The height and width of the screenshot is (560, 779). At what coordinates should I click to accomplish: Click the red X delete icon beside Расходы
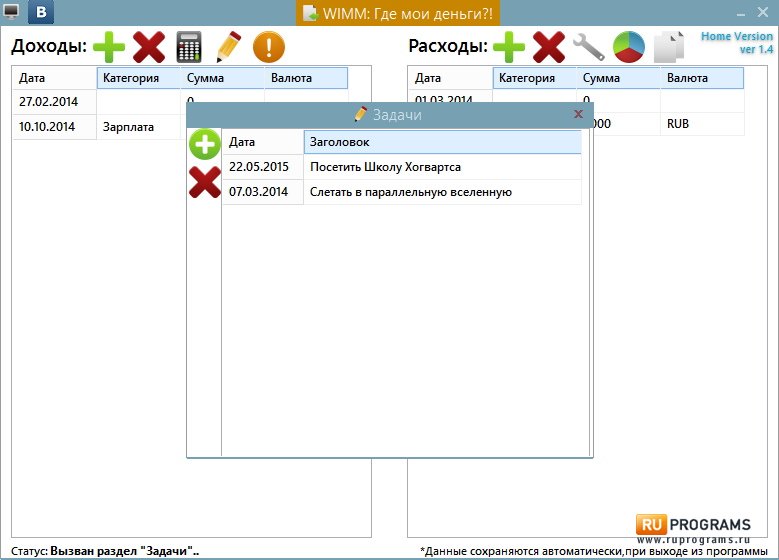pyautogui.click(x=548, y=47)
